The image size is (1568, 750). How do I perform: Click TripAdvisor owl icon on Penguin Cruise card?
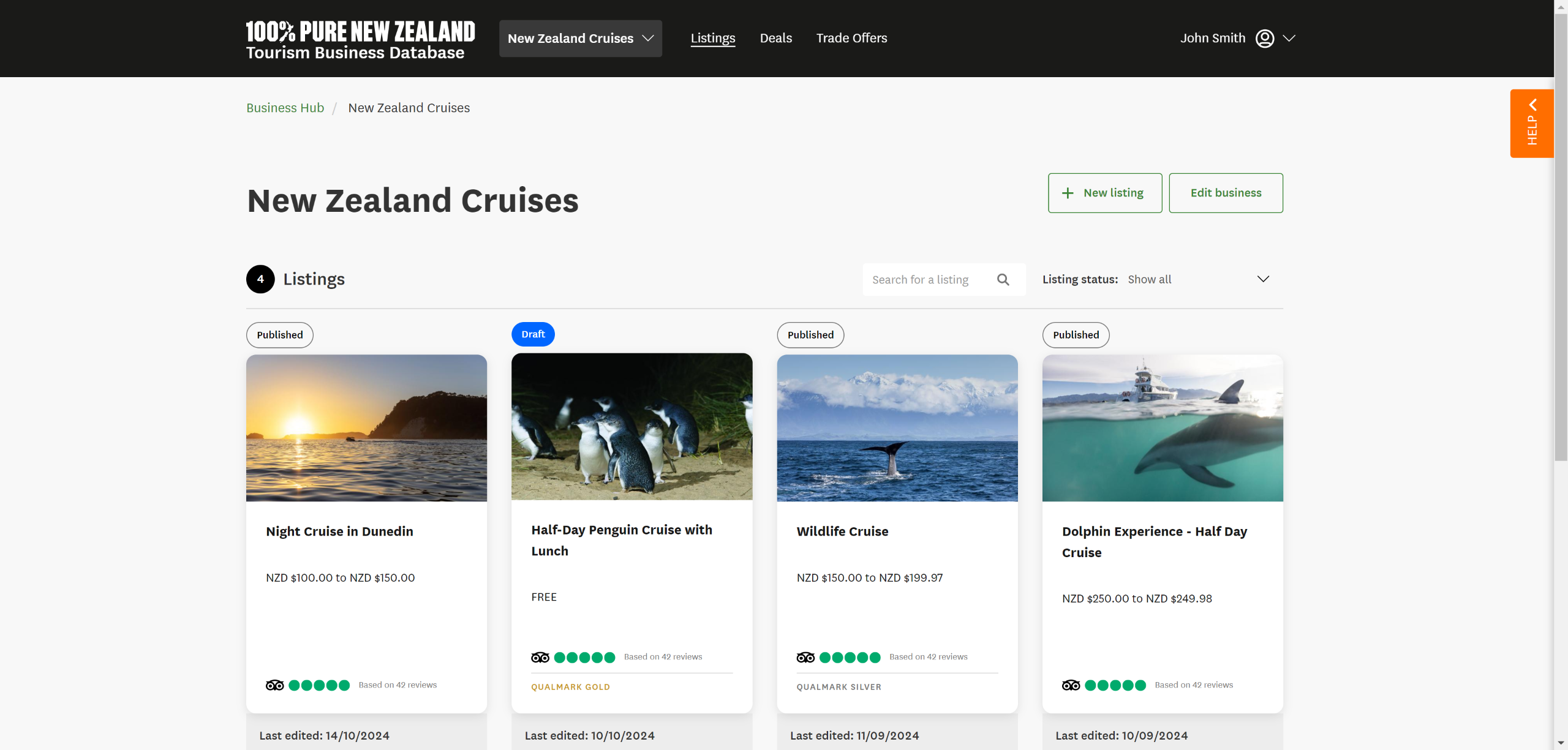[x=540, y=658]
